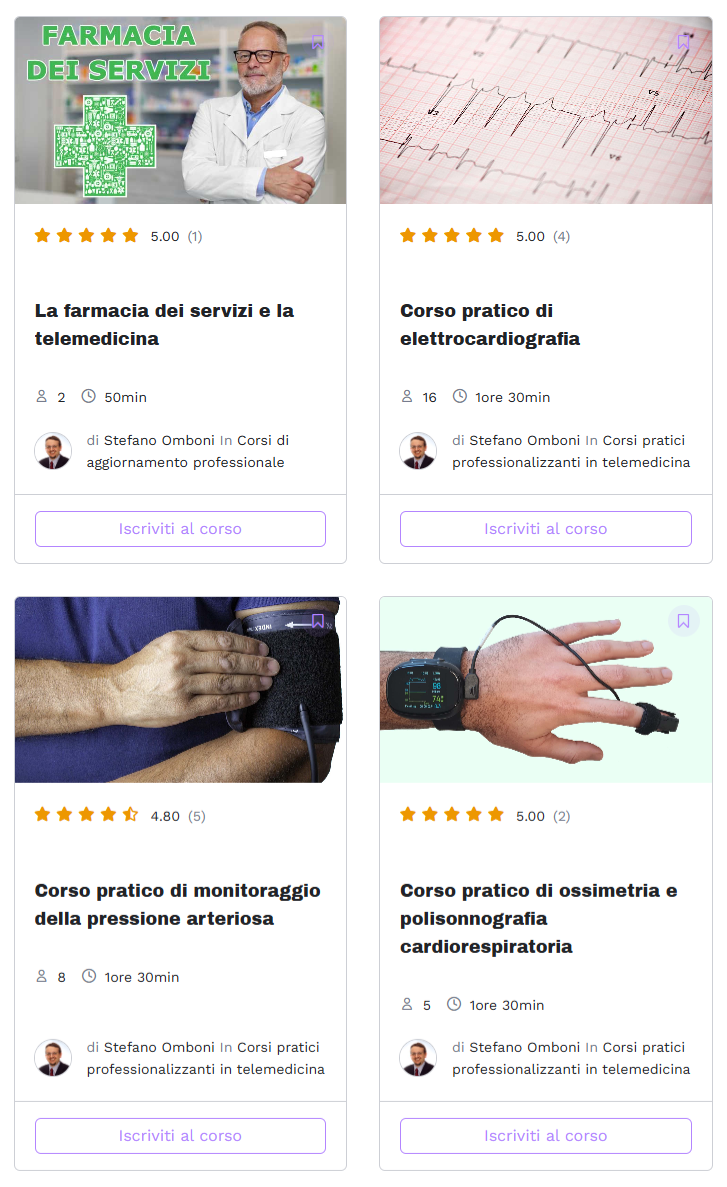Enroll in the farmacia dei servizi course
The width and height of the screenshot is (727, 1187).
pyautogui.click(x=180, y=529)
